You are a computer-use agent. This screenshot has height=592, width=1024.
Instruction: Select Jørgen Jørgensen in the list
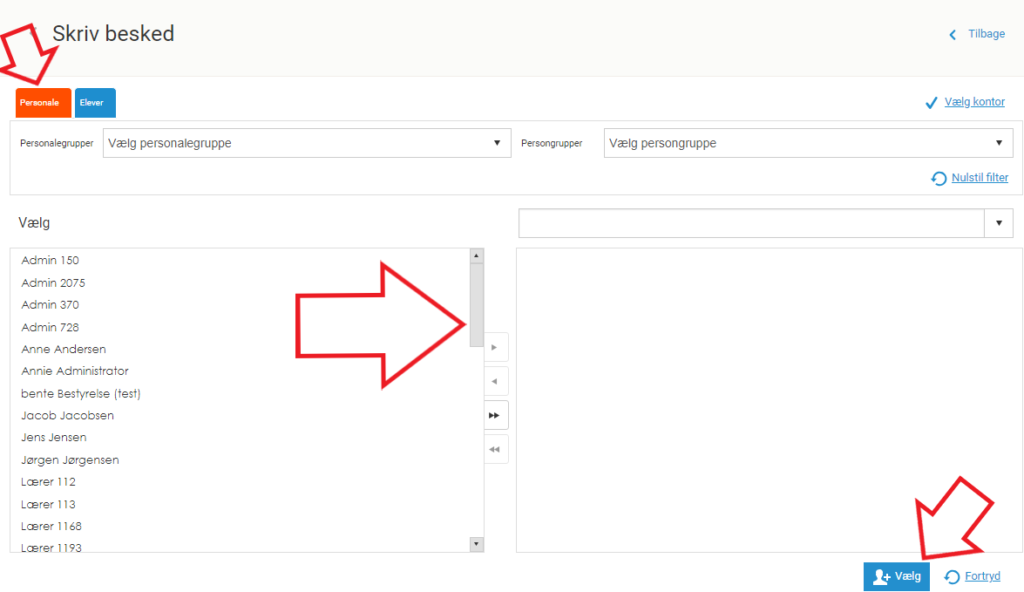70,460
